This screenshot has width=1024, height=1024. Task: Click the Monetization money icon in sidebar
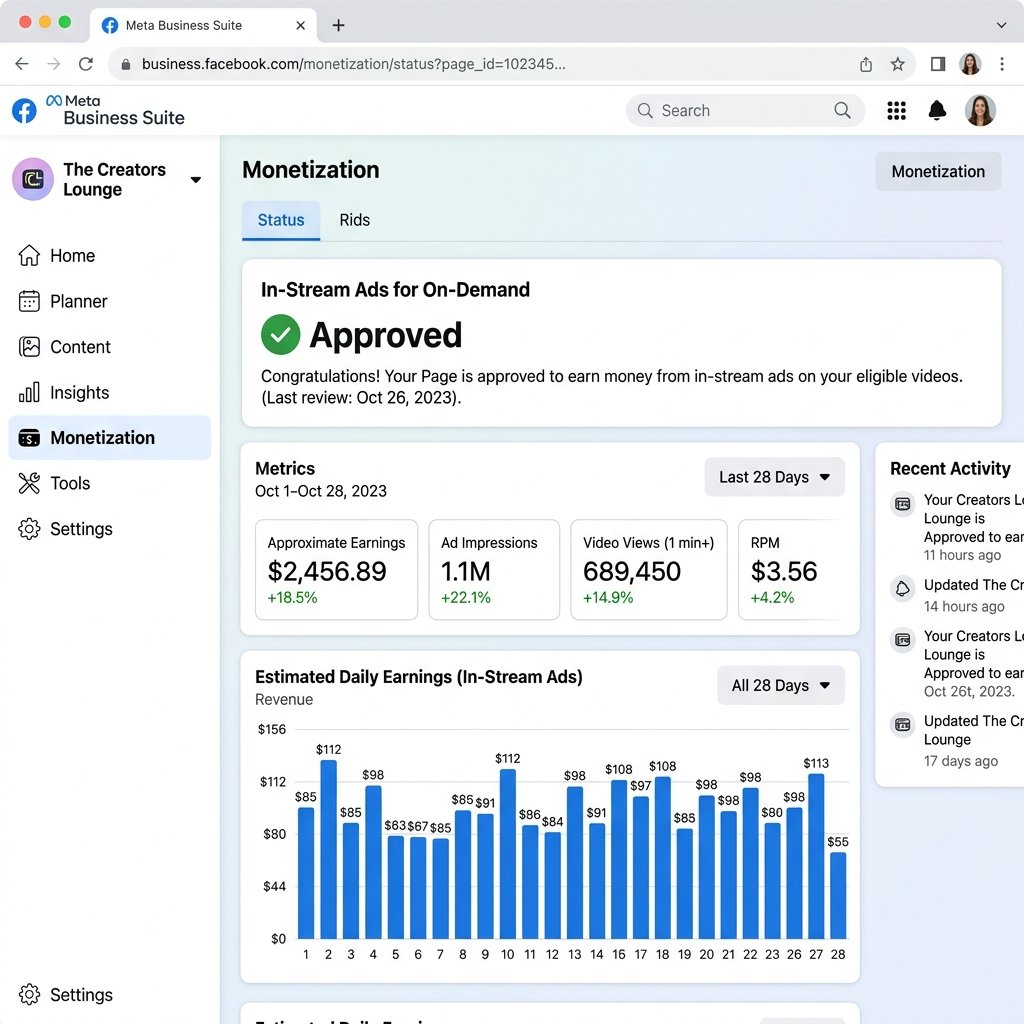click(x=29, y=438)
